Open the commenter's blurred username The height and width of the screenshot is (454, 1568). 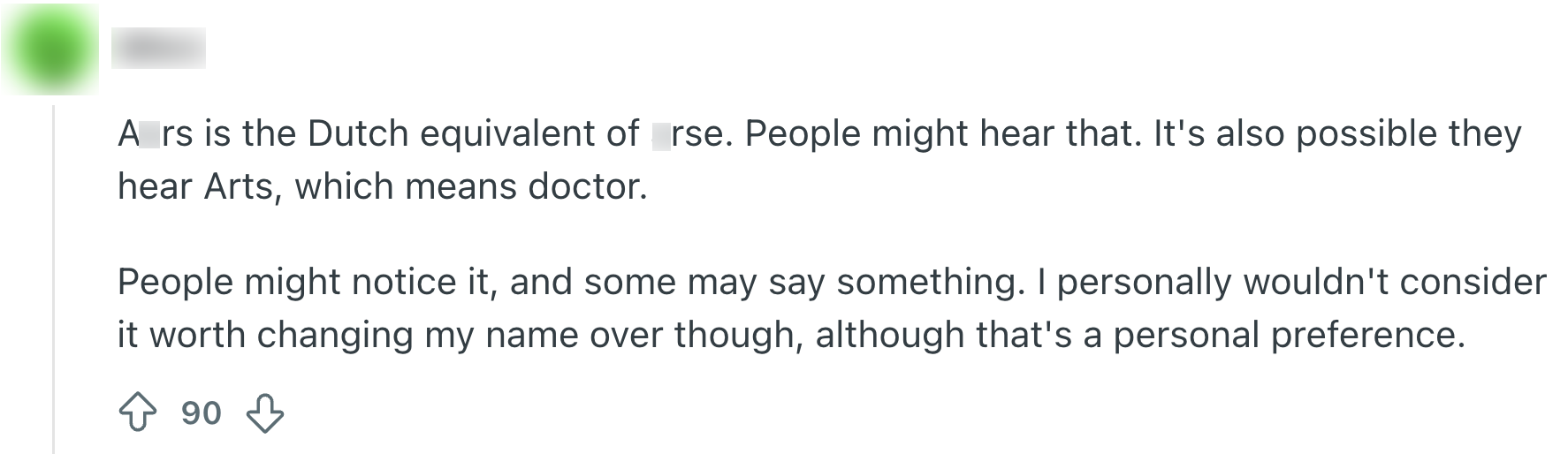point(158,48)
